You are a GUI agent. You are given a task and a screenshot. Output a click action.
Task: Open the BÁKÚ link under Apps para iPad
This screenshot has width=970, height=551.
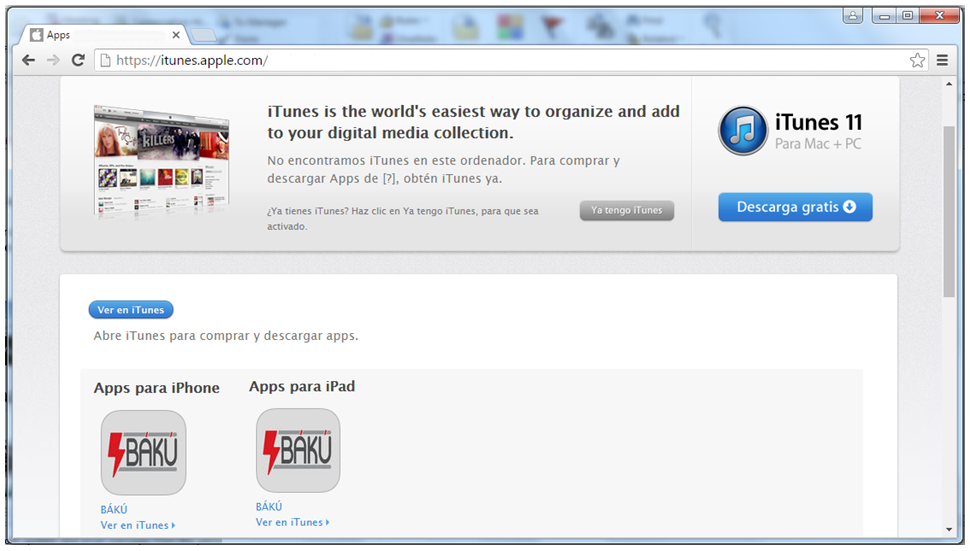(x=269, y=506)
